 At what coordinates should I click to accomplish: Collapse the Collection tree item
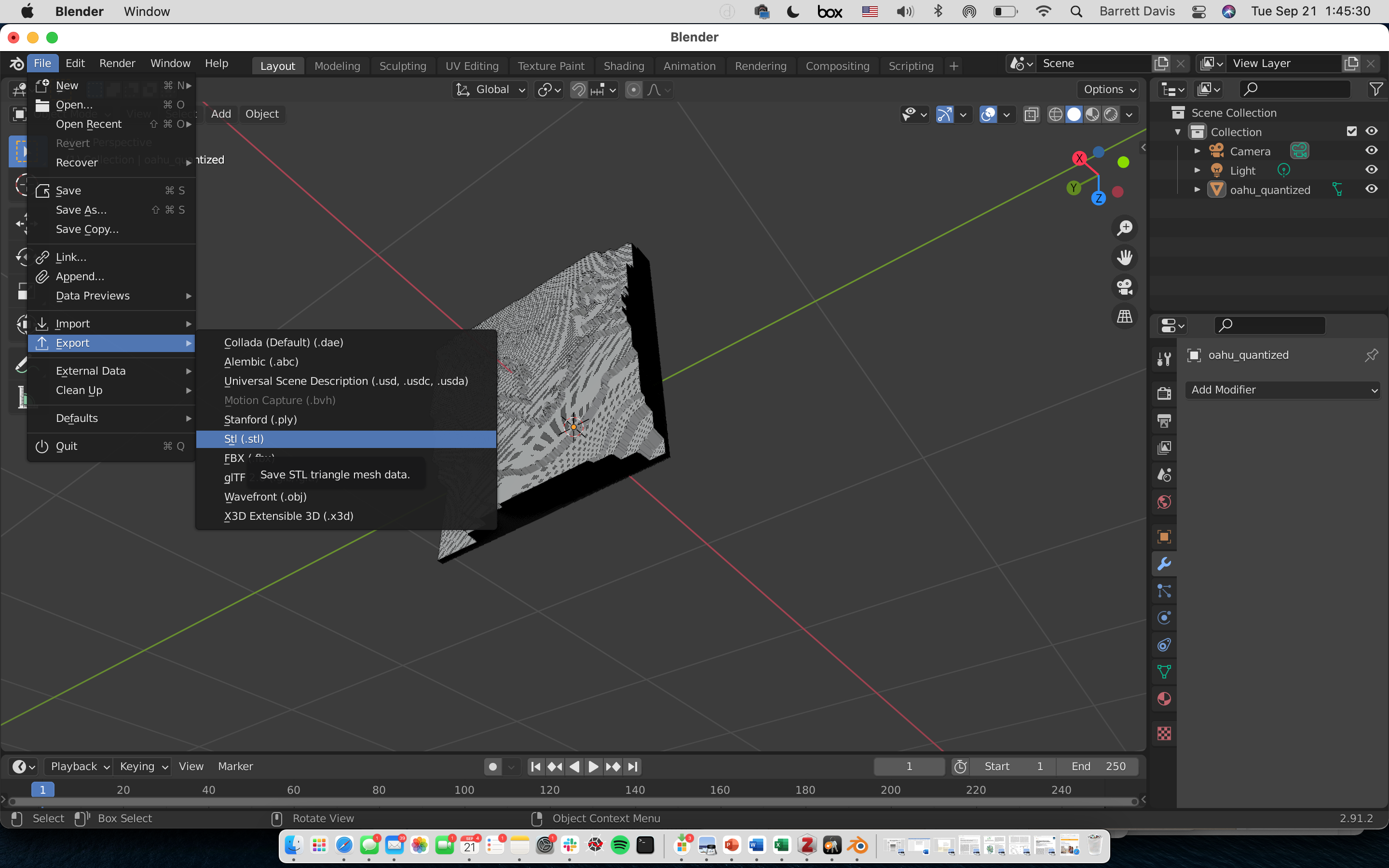tap(1178, 132)
